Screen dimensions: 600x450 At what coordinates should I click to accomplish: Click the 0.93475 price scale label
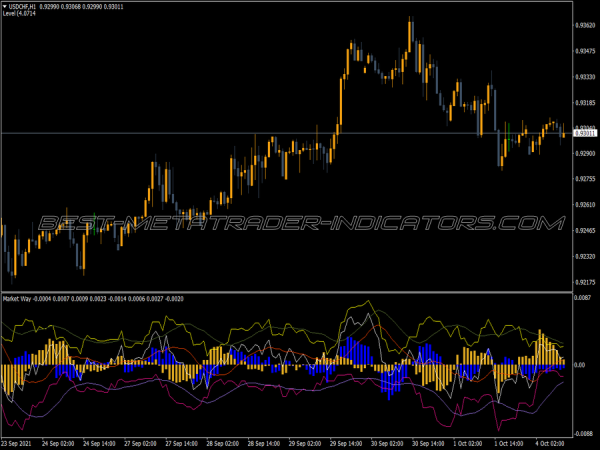pyautogui.click(x=585, y=51)
